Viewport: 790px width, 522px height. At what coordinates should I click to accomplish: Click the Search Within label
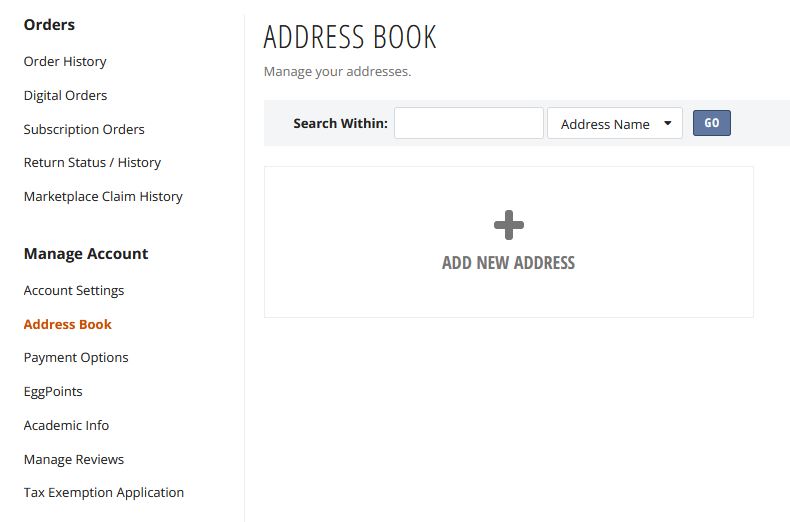point(340,124)
